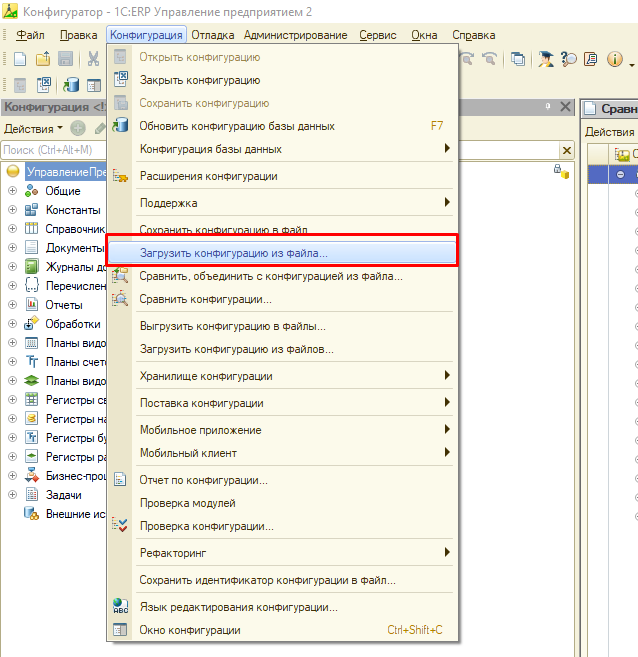Viewport: 638px width, 657px height.
Task: Close the Конфигурация panel
Action: pos(565,107)
